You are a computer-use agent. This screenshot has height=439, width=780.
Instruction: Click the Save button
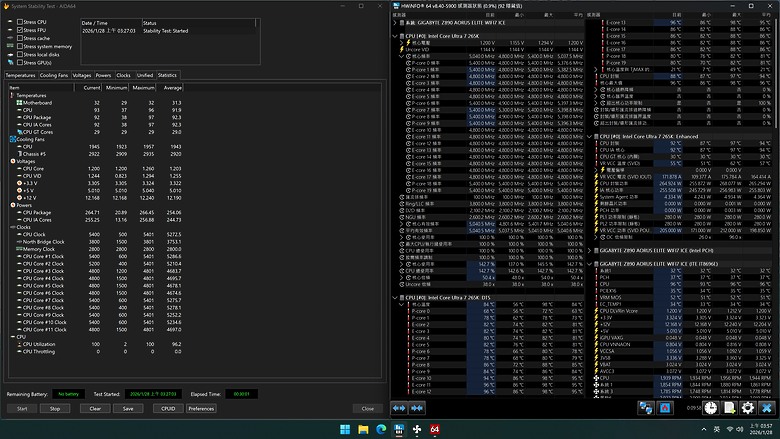pos(128,409)
